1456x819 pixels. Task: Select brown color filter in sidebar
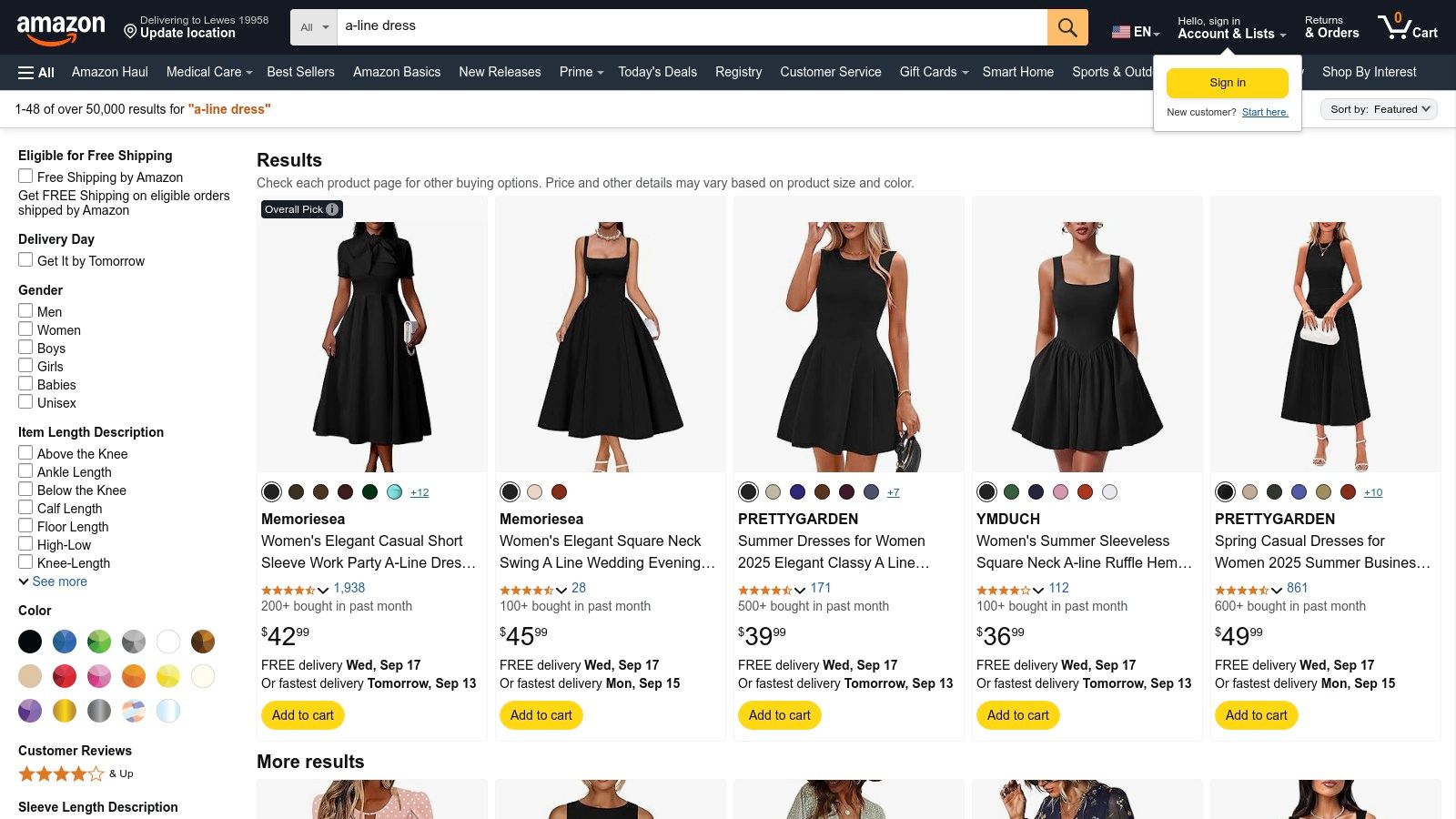(x=203, y=642)
